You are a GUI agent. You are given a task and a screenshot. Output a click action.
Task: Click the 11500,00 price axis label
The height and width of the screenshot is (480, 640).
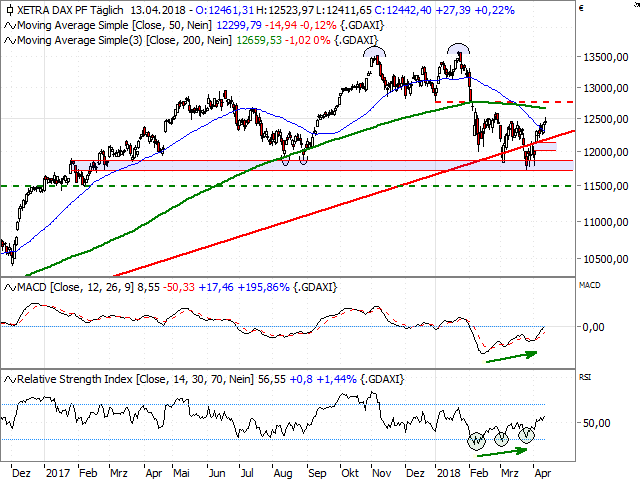pyautogui.click(x=606, y=186)
